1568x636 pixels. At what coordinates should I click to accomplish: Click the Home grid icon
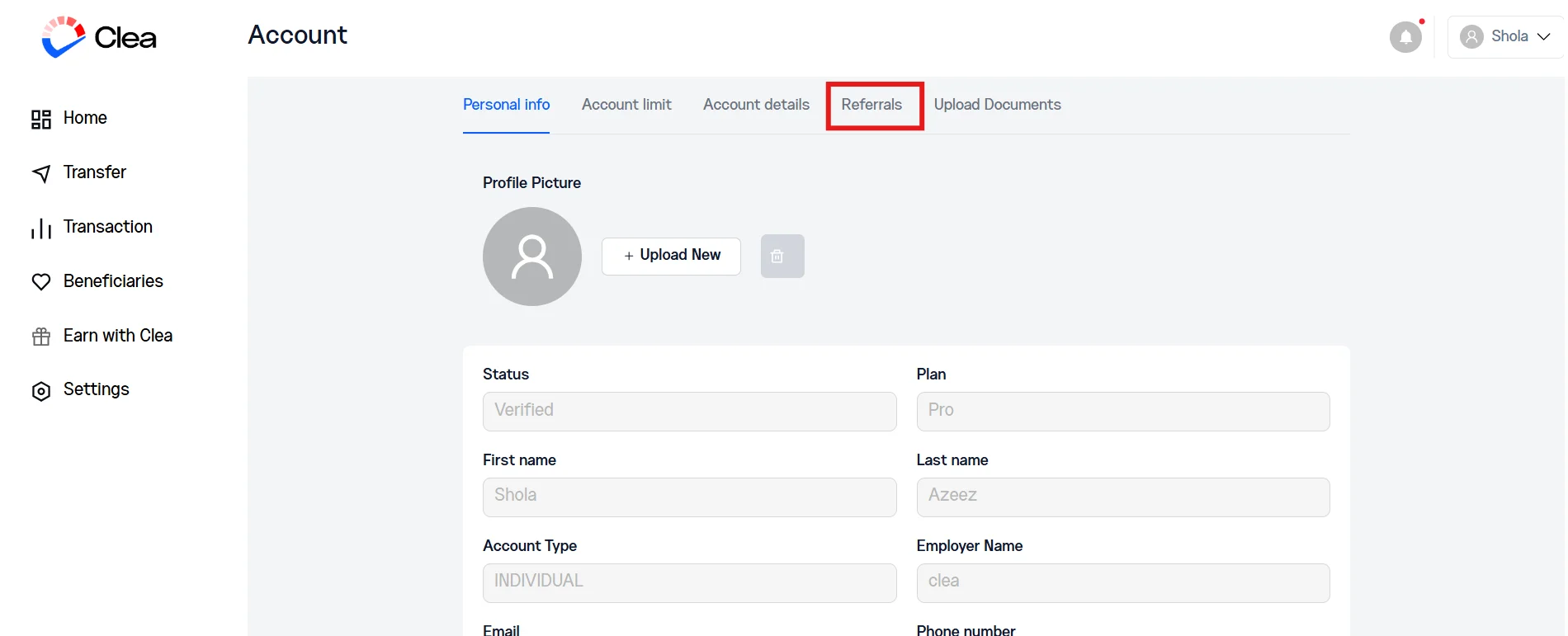[41, 120]
